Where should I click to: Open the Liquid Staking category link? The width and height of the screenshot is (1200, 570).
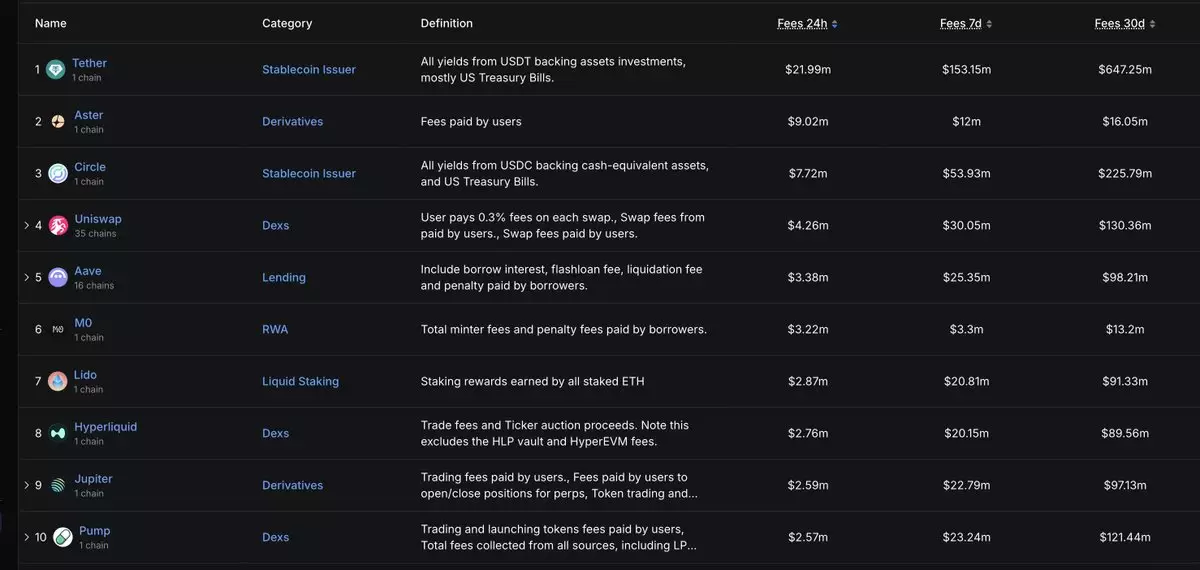click(300, 382)
